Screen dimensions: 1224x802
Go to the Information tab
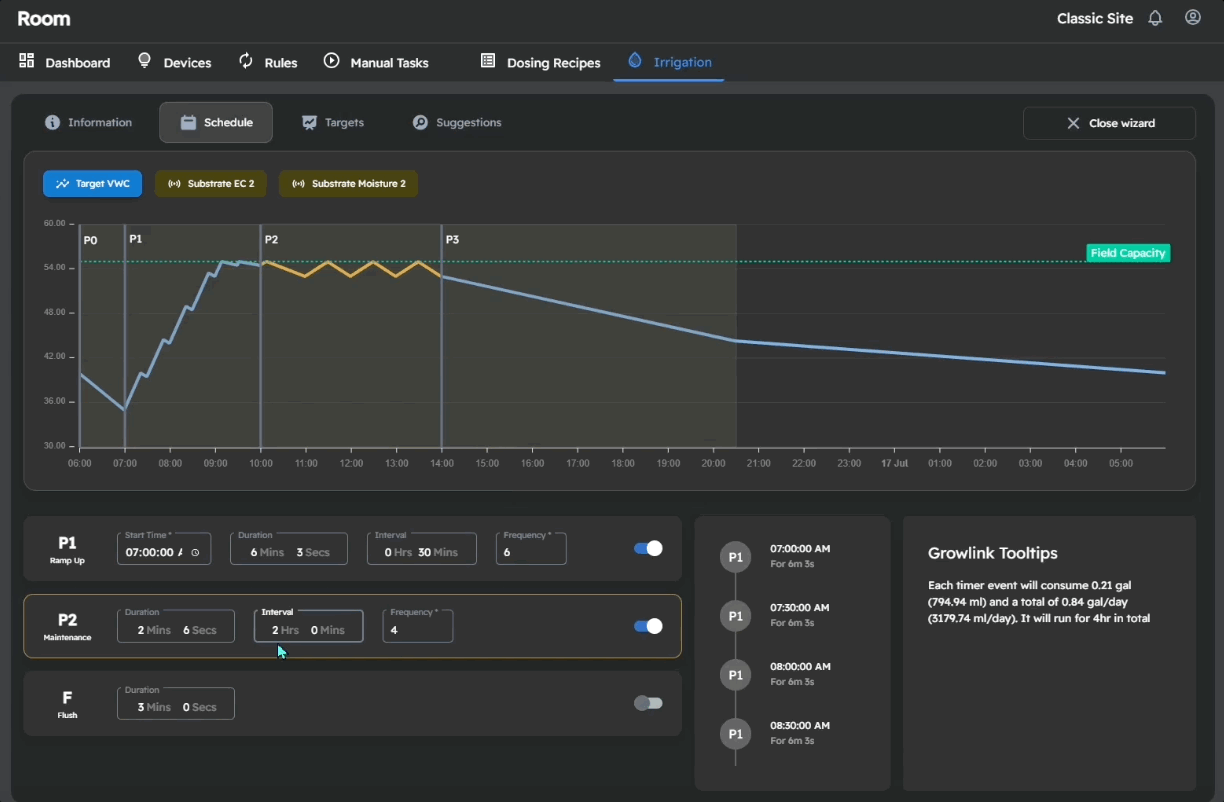pos(88,123)
